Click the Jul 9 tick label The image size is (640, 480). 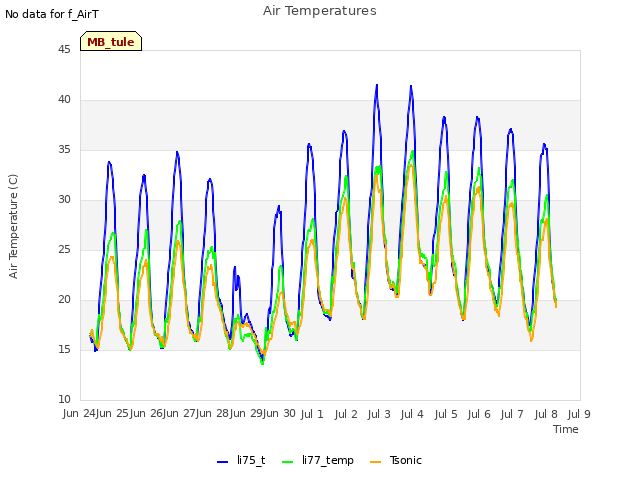pos(579,414)
